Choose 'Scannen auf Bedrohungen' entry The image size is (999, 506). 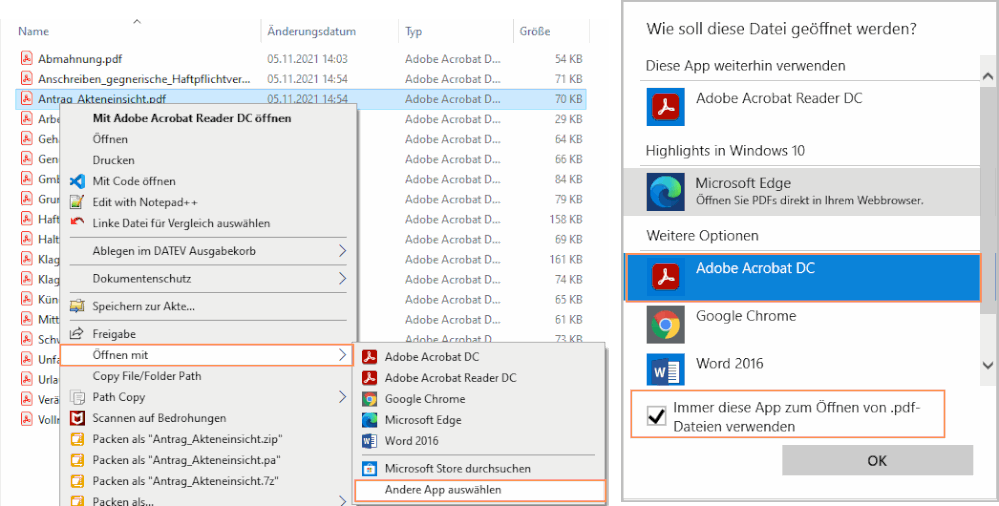click(159, 418)
